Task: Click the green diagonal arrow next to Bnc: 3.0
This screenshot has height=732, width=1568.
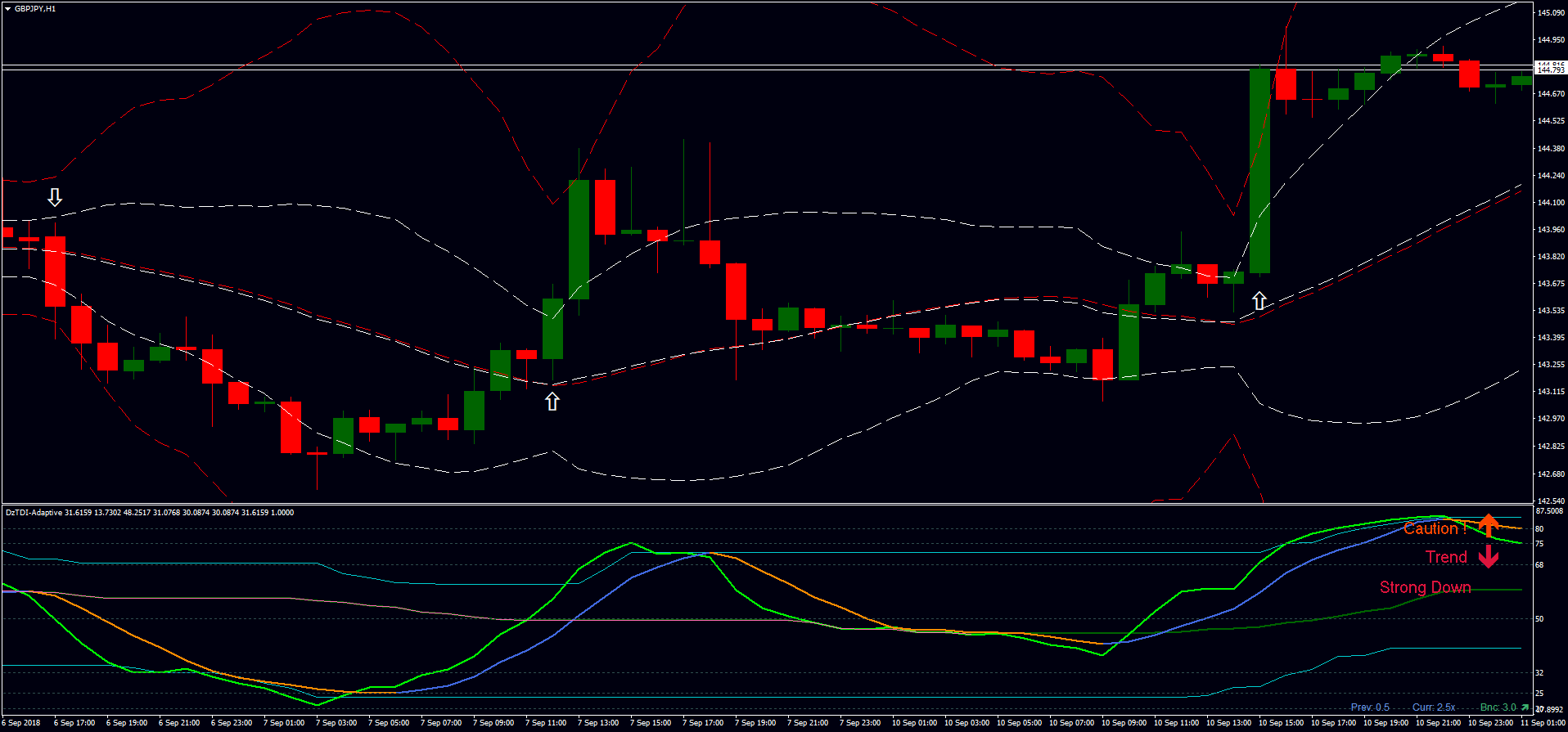Action: (1525, 707)
